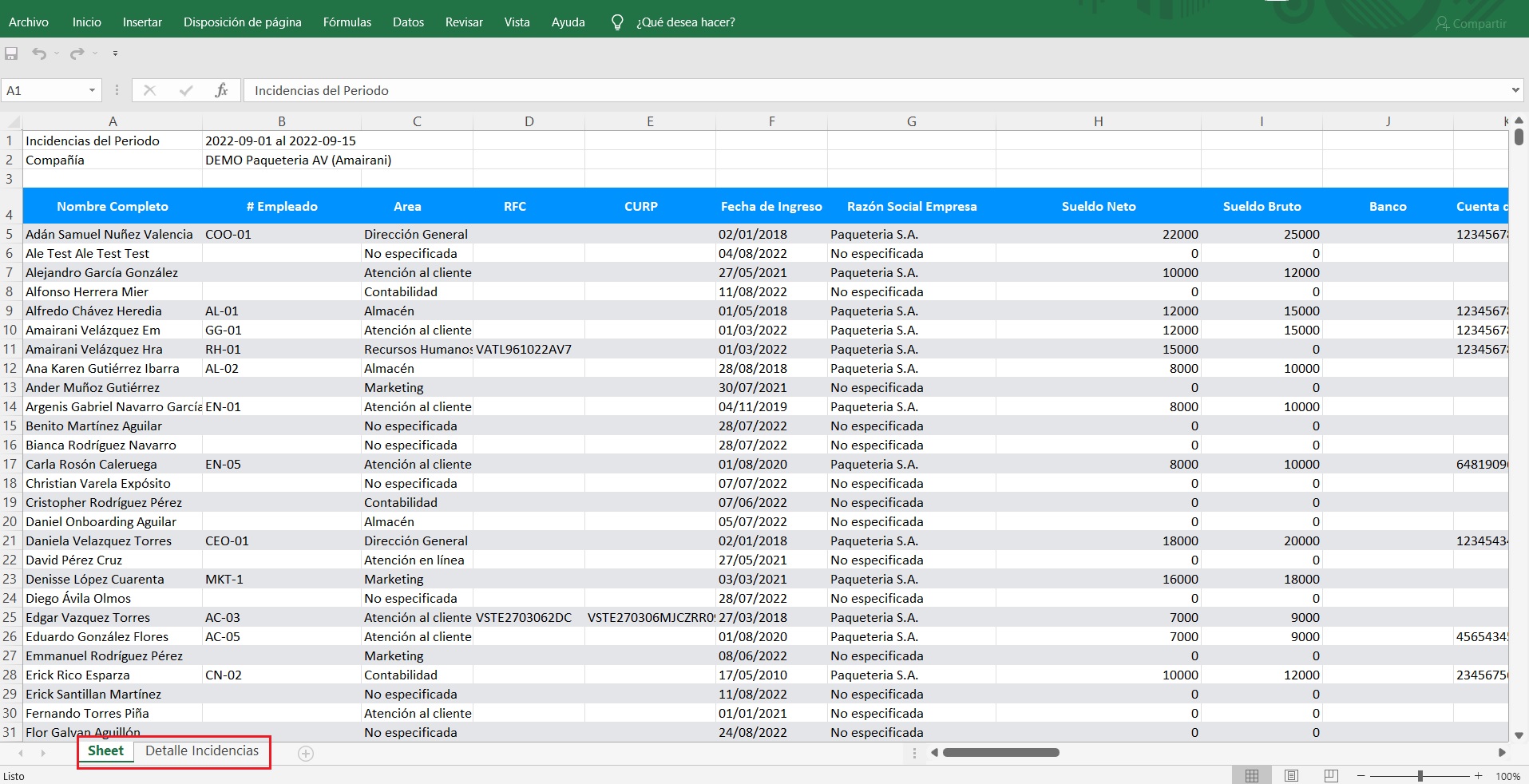Select cell with RFC VATL961022AV7
The image size is (1529, 784).
coord(529,349)
